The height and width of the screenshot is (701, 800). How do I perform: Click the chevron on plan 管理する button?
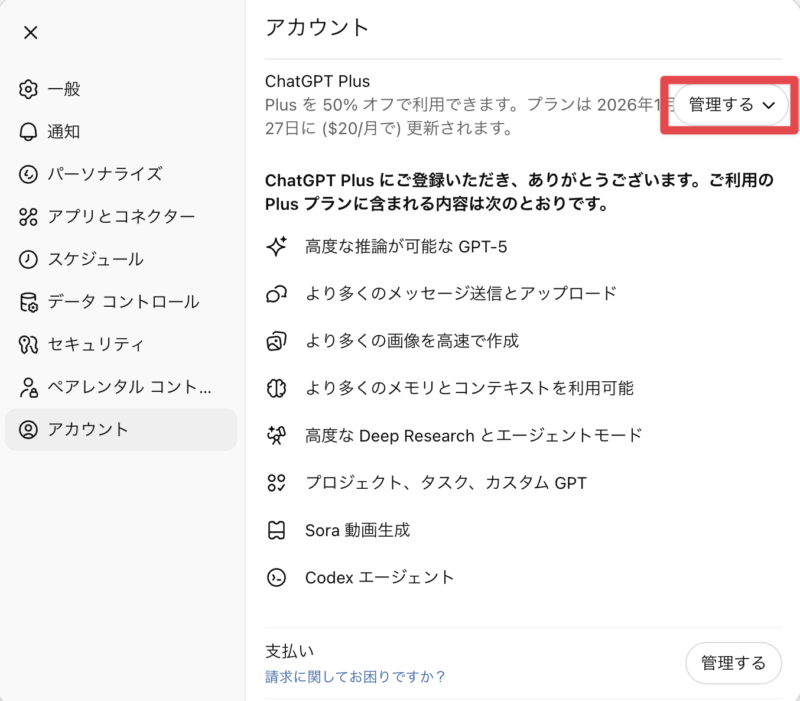(769, 105)
